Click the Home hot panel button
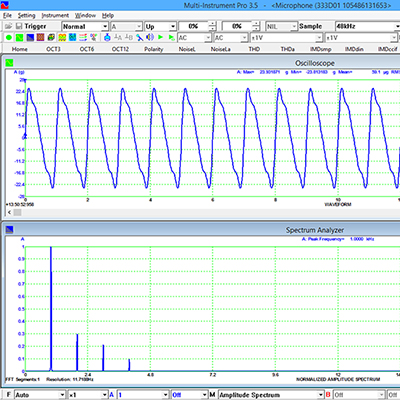The image size is (400, 400). point(20,49)
